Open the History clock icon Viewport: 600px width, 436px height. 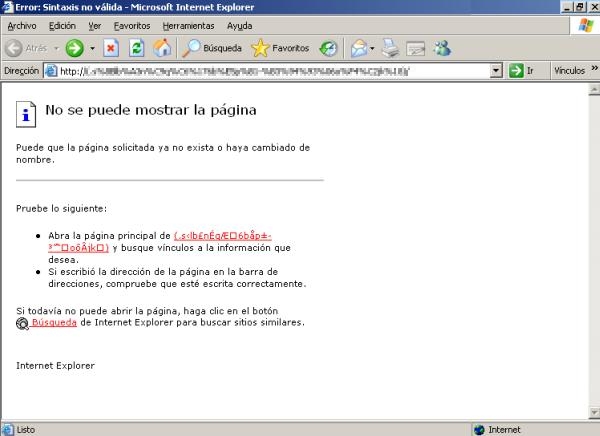pos(328,48)
